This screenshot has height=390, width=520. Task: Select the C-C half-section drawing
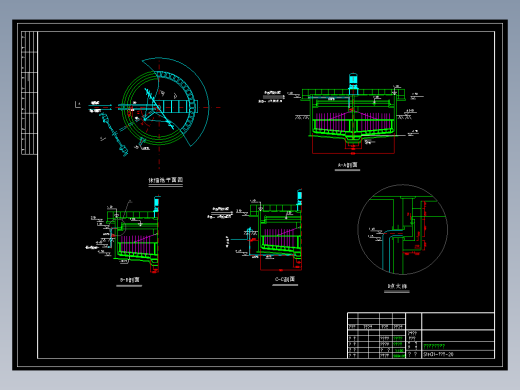[x=255, y=231]
